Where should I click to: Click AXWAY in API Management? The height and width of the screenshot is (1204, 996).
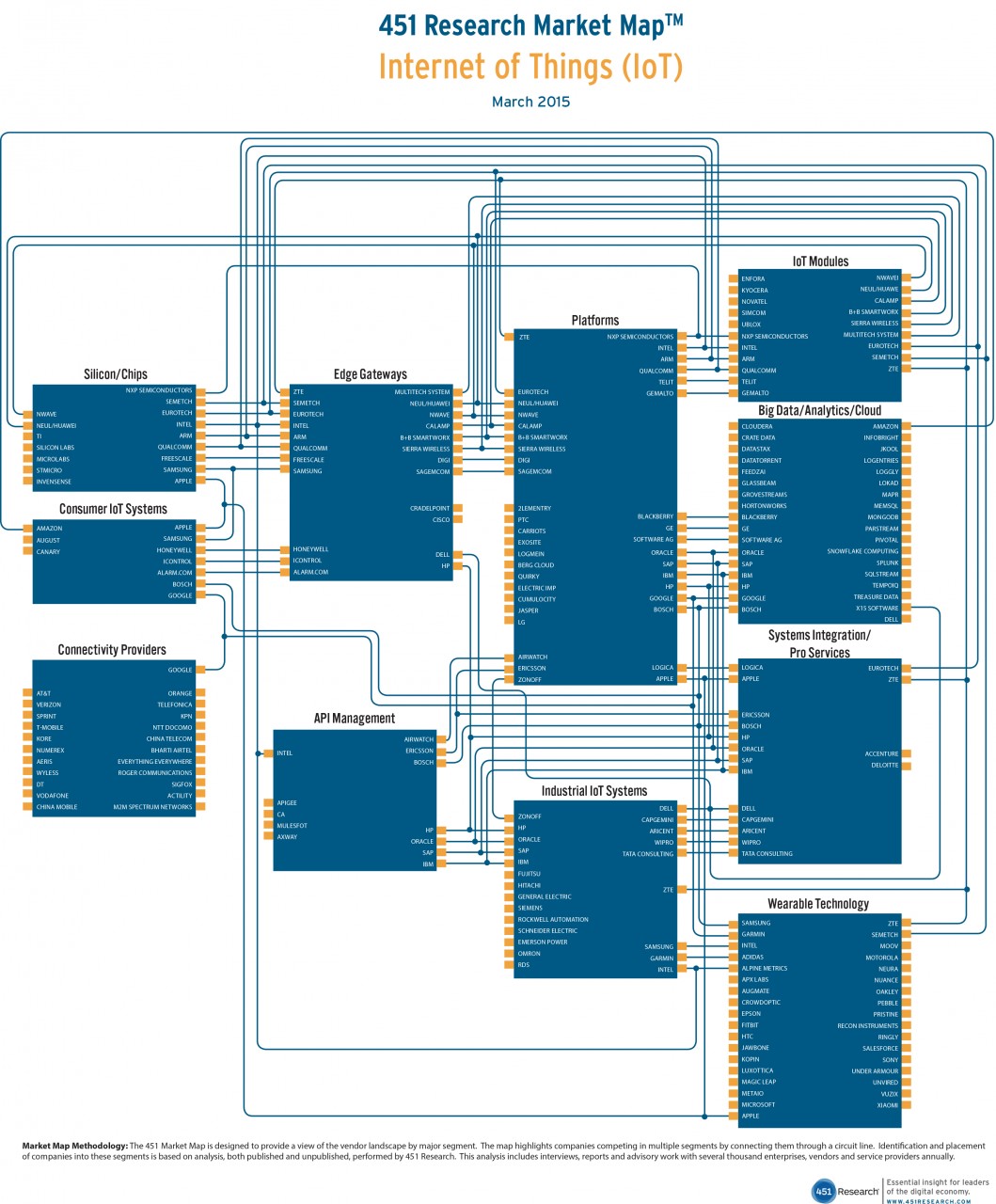[x=287, y=836]
